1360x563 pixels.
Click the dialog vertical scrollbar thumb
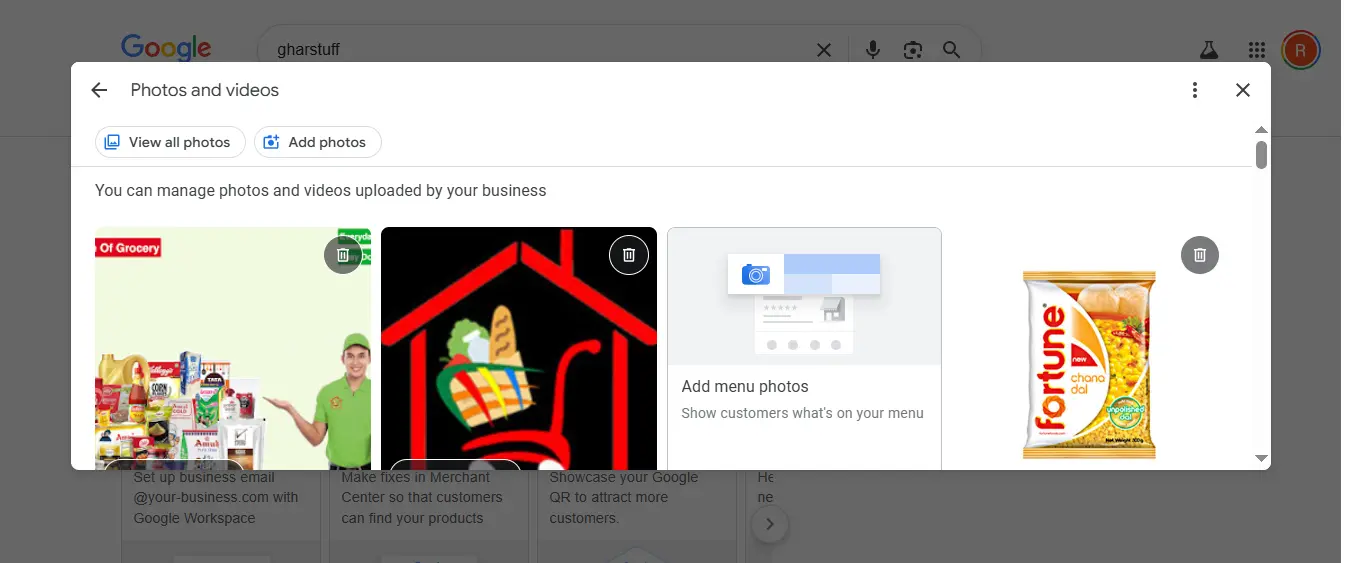(1261, 155)
